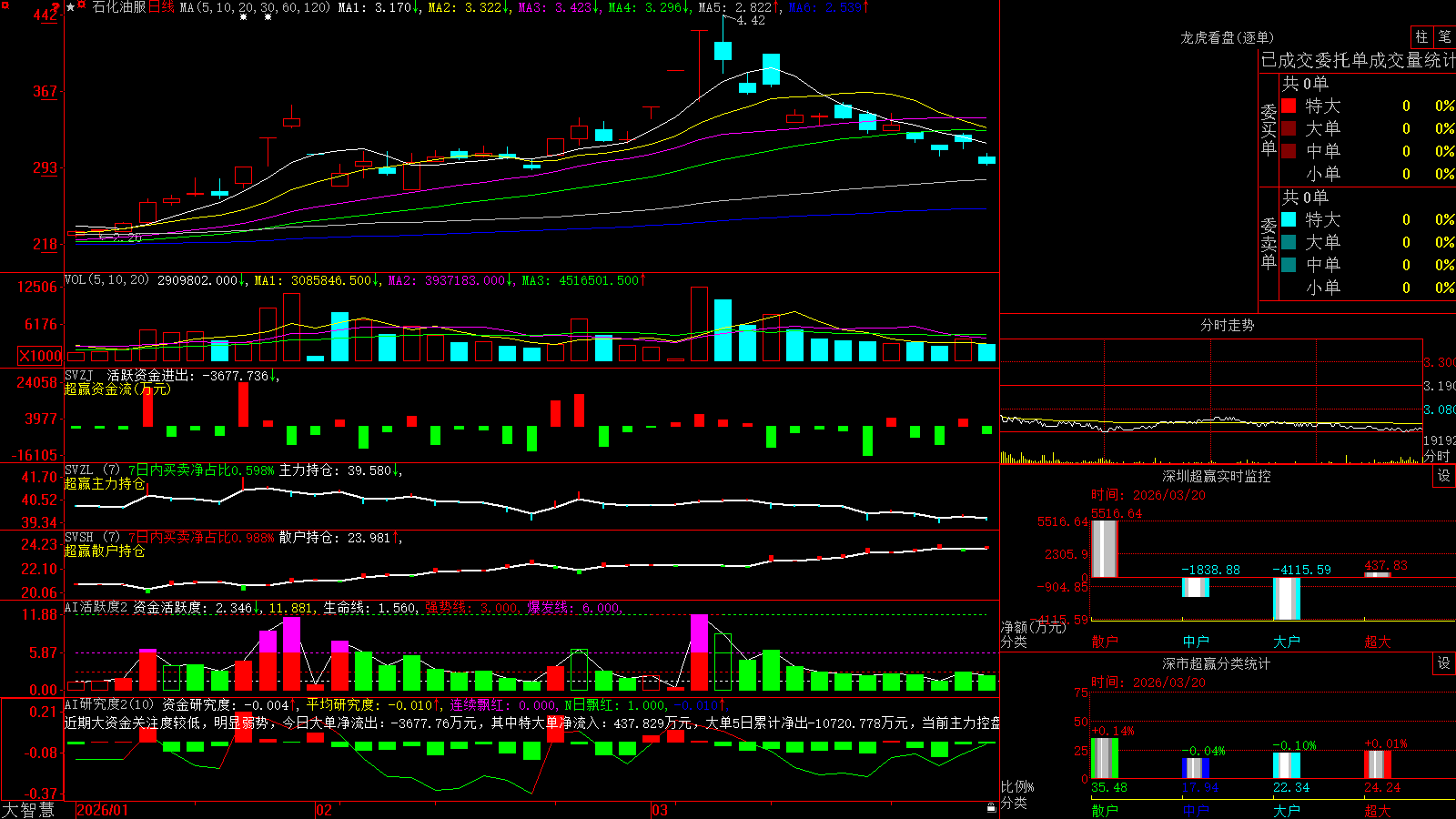Click the lock icon at timeline's right end
This screenshot has height=819, width=1456.
[991, 808]
